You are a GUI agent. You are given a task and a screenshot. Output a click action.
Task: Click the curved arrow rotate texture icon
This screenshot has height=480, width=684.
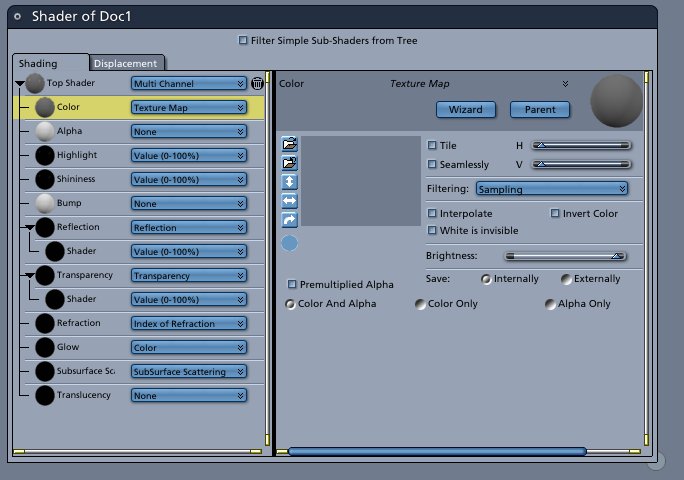(x=290, y=219)
